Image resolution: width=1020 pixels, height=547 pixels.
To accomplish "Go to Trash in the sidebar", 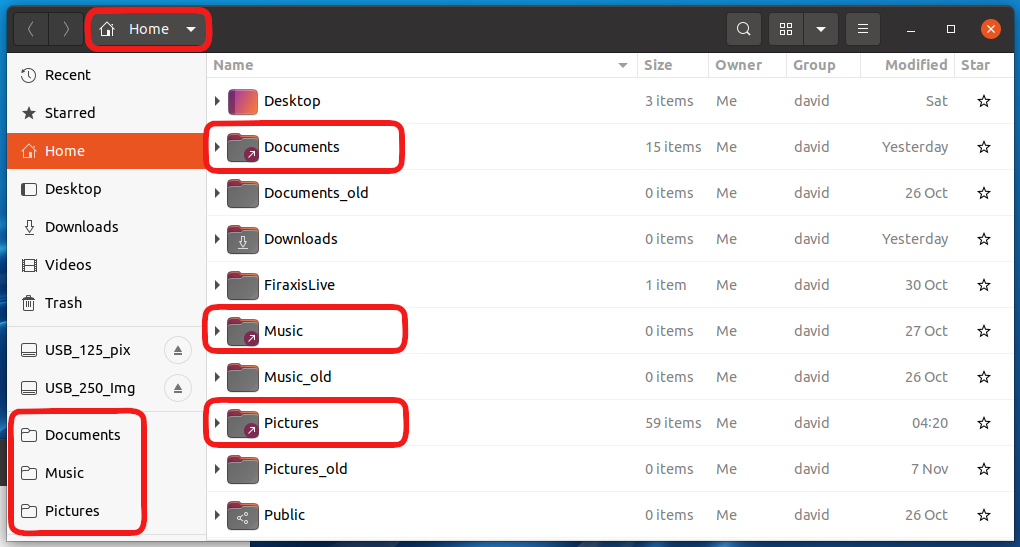I will point(63,303).
